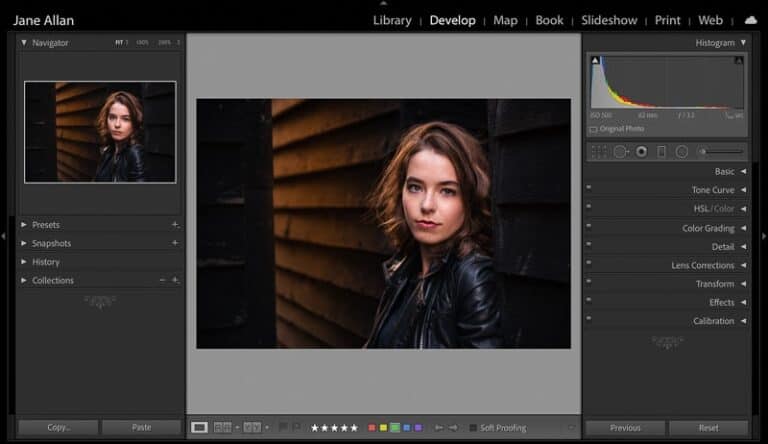Hide the left panel group arrow
The height and width of the screenshot is (444, 768).
pyautogui.click(x=3, y=236)
